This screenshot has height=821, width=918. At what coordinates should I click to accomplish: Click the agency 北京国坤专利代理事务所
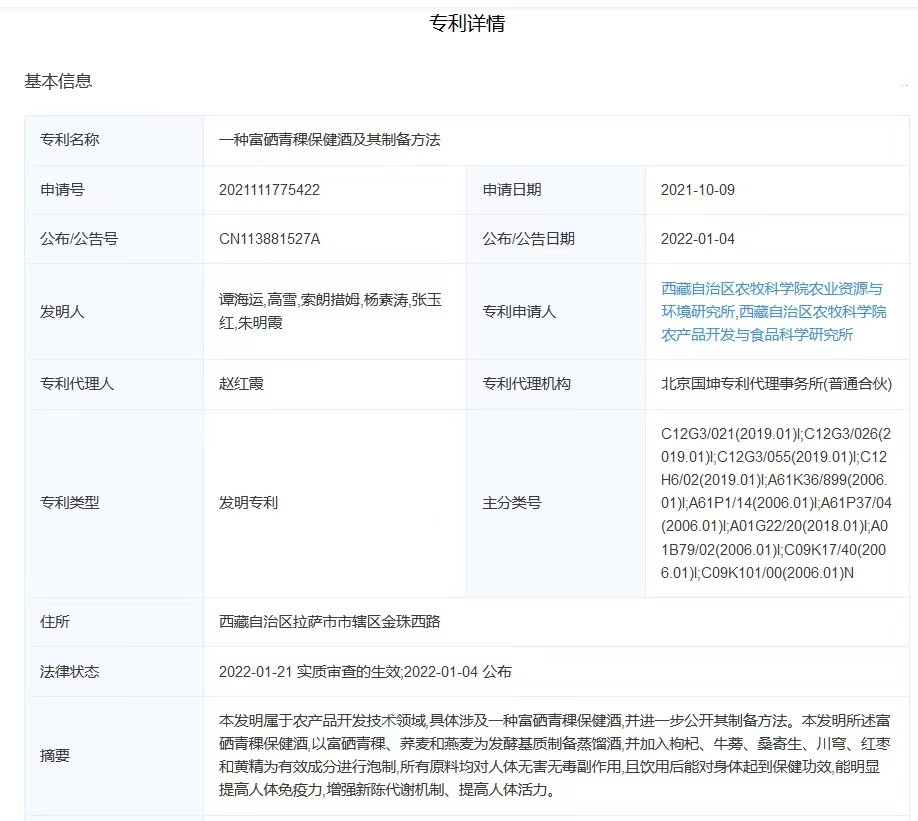(776, 384)
